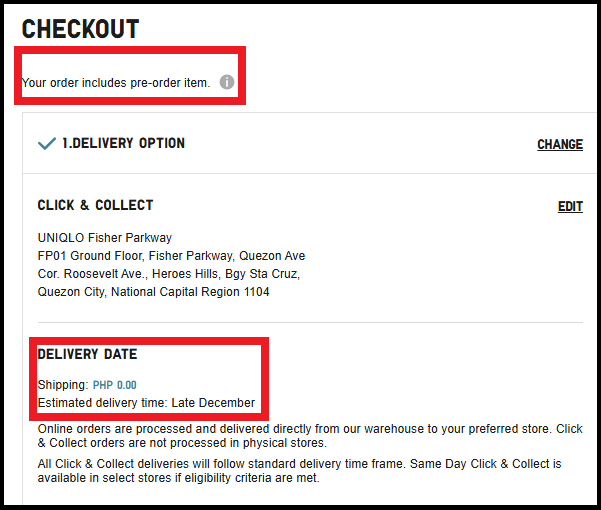601x510 pixels.
Task: Click the Online orders processing paragraph
Action: click(x=310, y=435)
